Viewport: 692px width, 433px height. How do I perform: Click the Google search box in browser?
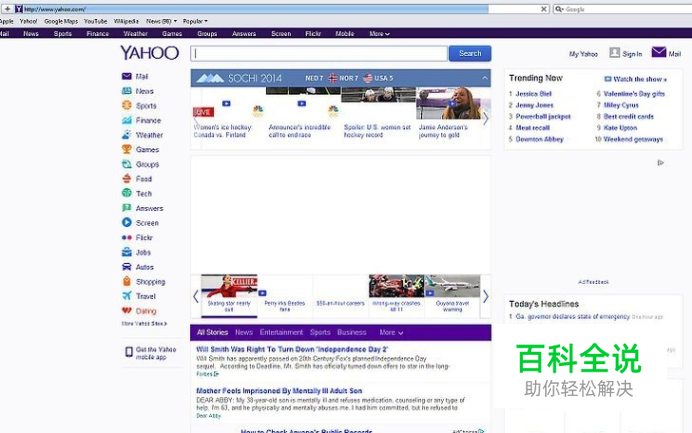pyautogui.click(x=622, y=9)
